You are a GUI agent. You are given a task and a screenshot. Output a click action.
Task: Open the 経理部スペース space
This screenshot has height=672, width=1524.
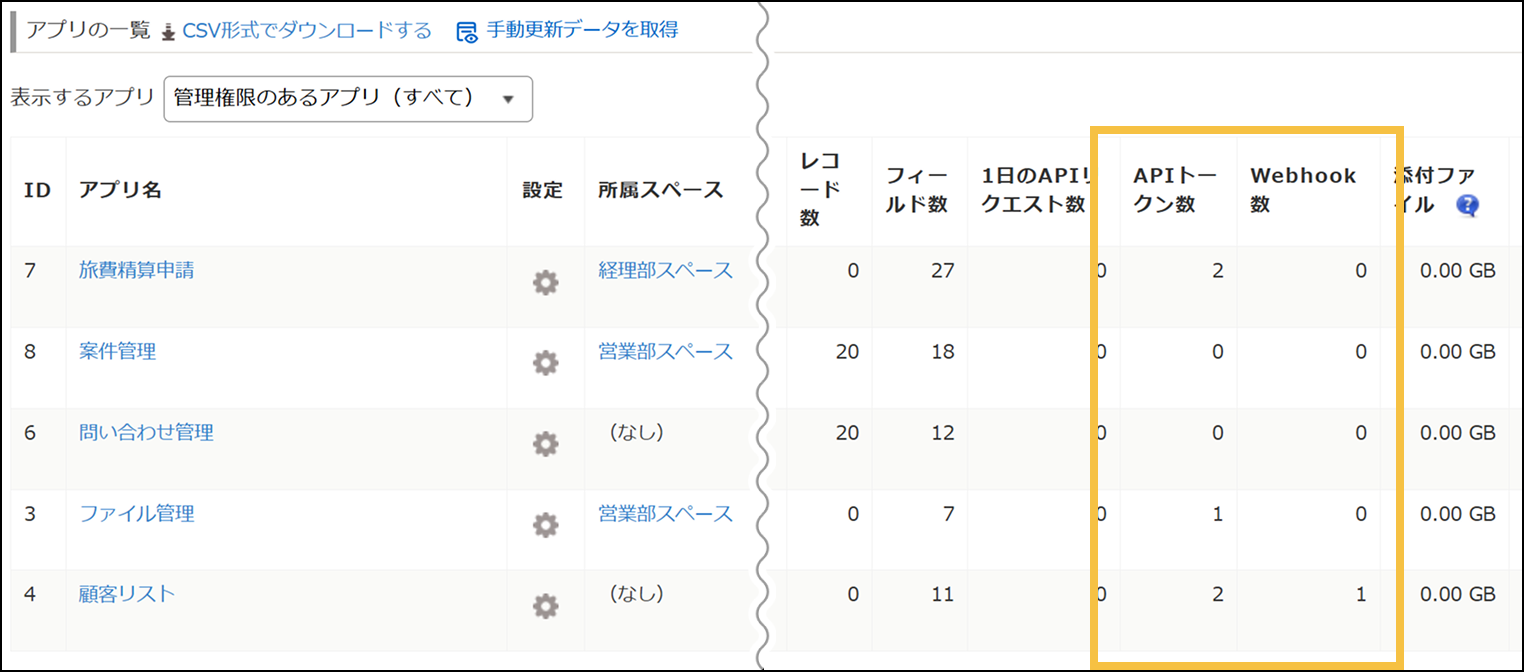click(666, 271)
